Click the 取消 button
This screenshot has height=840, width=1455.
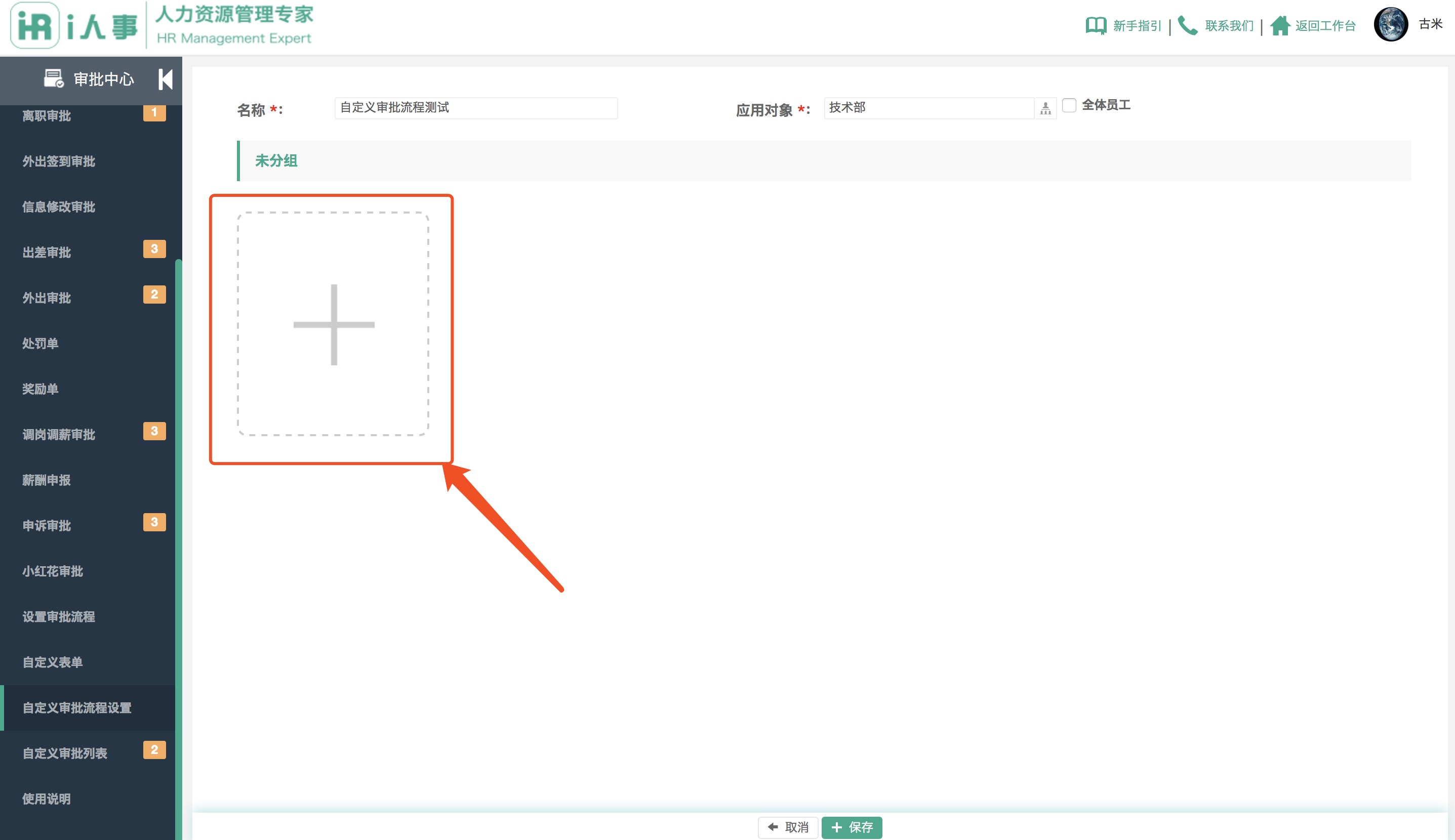pyautogui.click(x=788, y=827)
